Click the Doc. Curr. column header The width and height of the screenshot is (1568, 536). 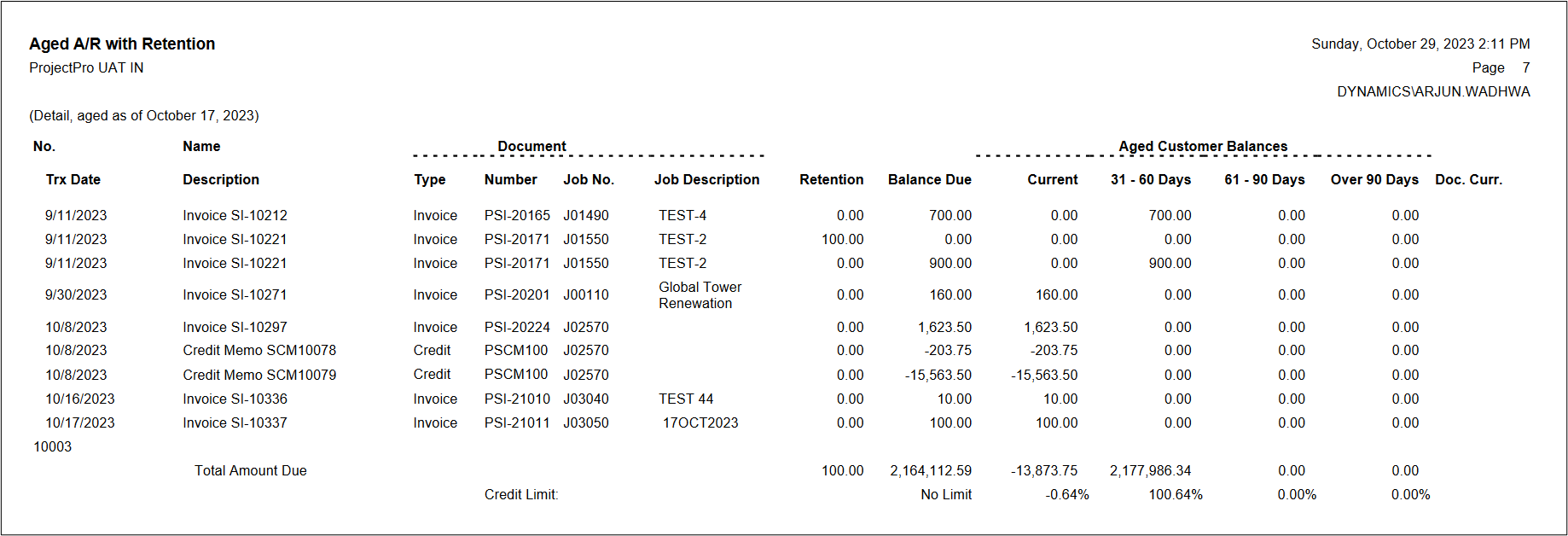tap(1468, 180)
